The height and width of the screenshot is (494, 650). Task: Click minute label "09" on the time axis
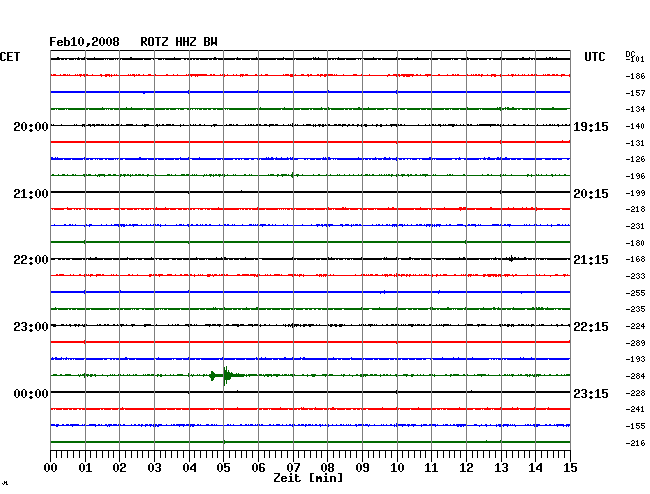click(362, 468)
